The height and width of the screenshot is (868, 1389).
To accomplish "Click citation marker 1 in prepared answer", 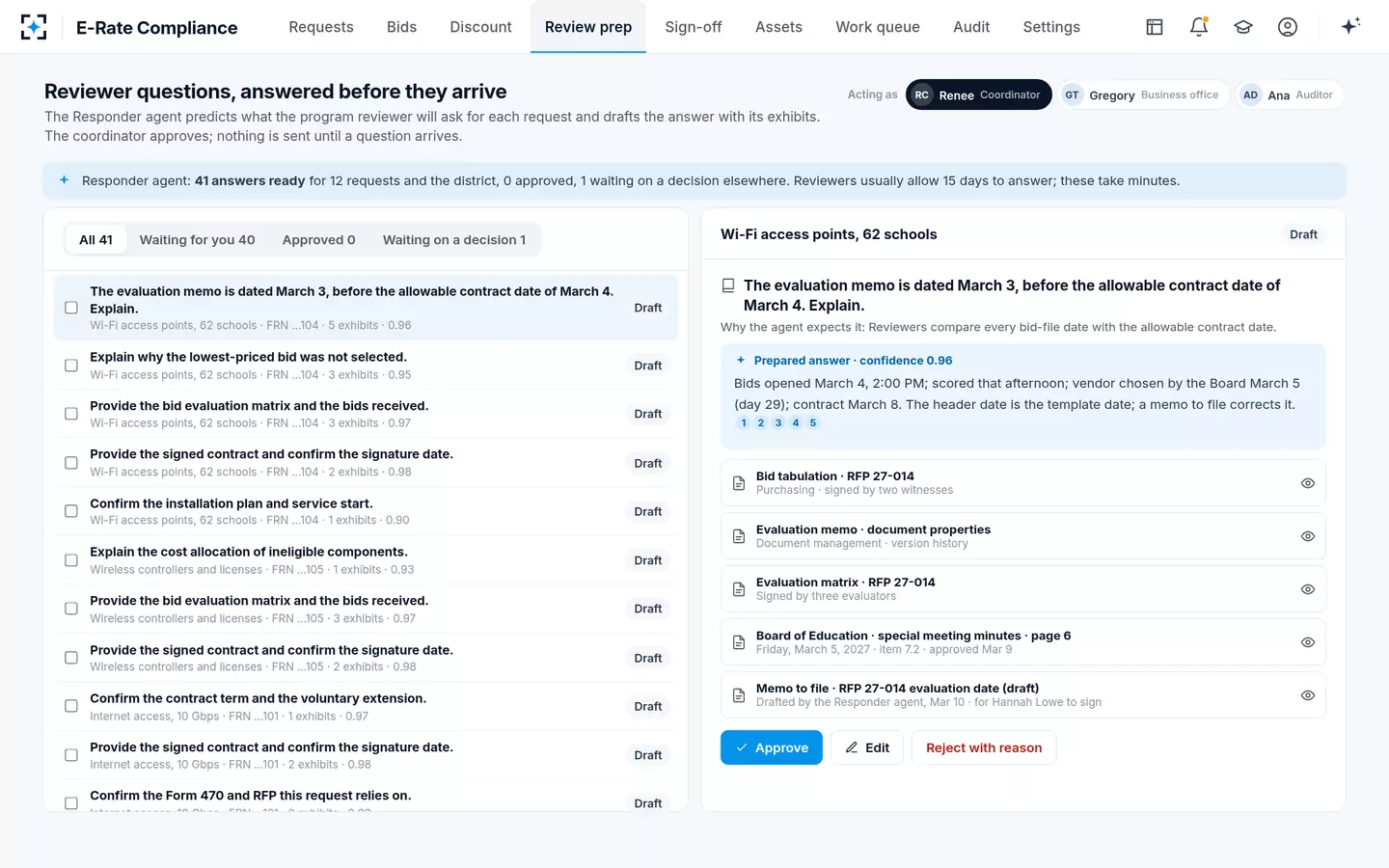I will 744,423.
